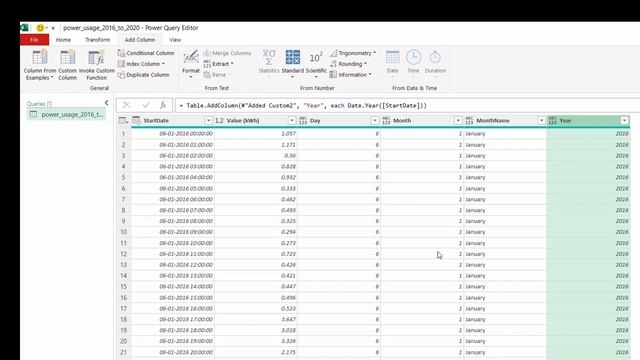
Task: Open Month column filter dropdown
Action: pyautogui.click(x=458, y=120)
